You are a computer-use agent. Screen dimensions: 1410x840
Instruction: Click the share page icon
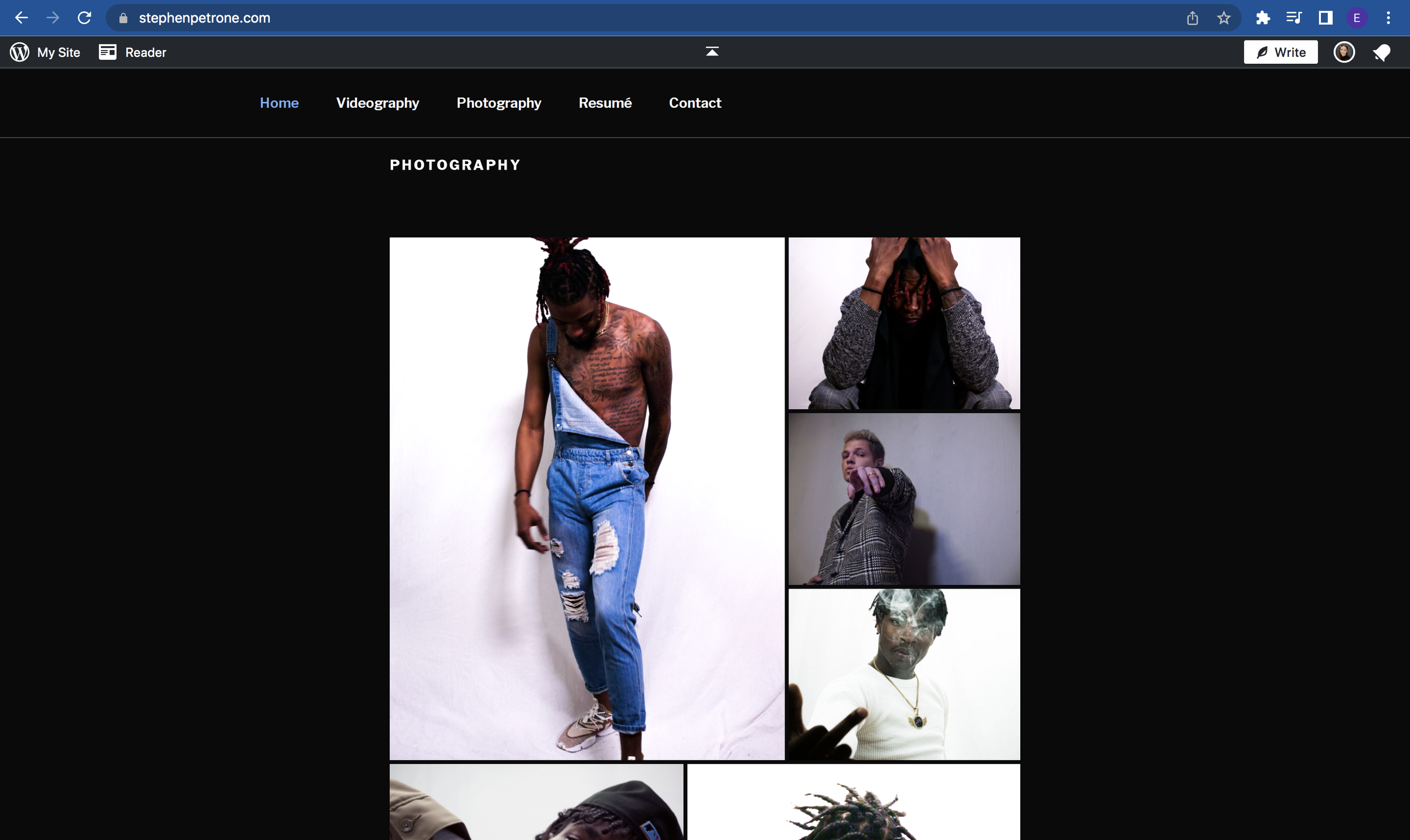coord(1192,18)
